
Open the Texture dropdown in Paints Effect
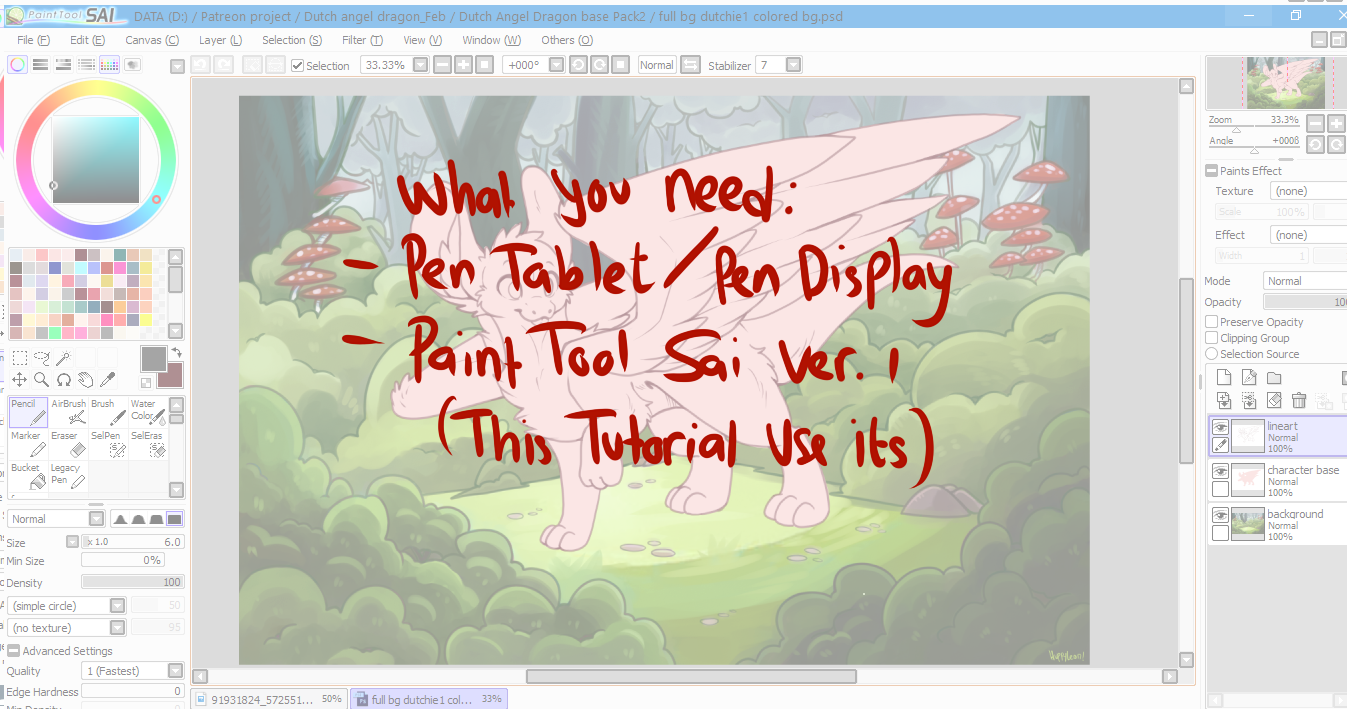(x=1308, y=191)
